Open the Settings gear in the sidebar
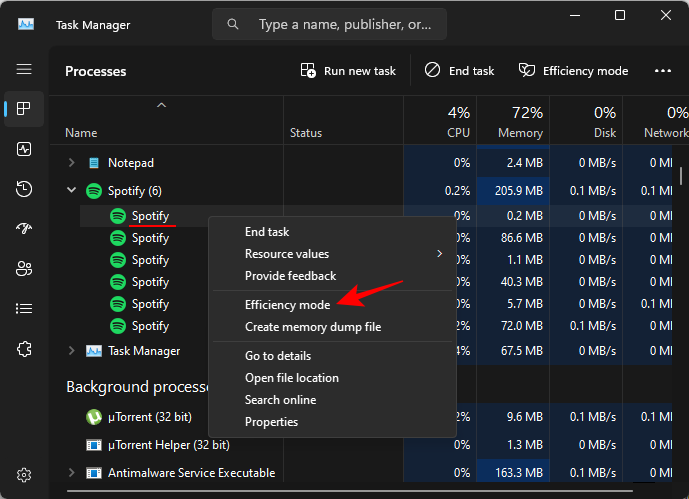689x499 pixels. click(24, 475)
